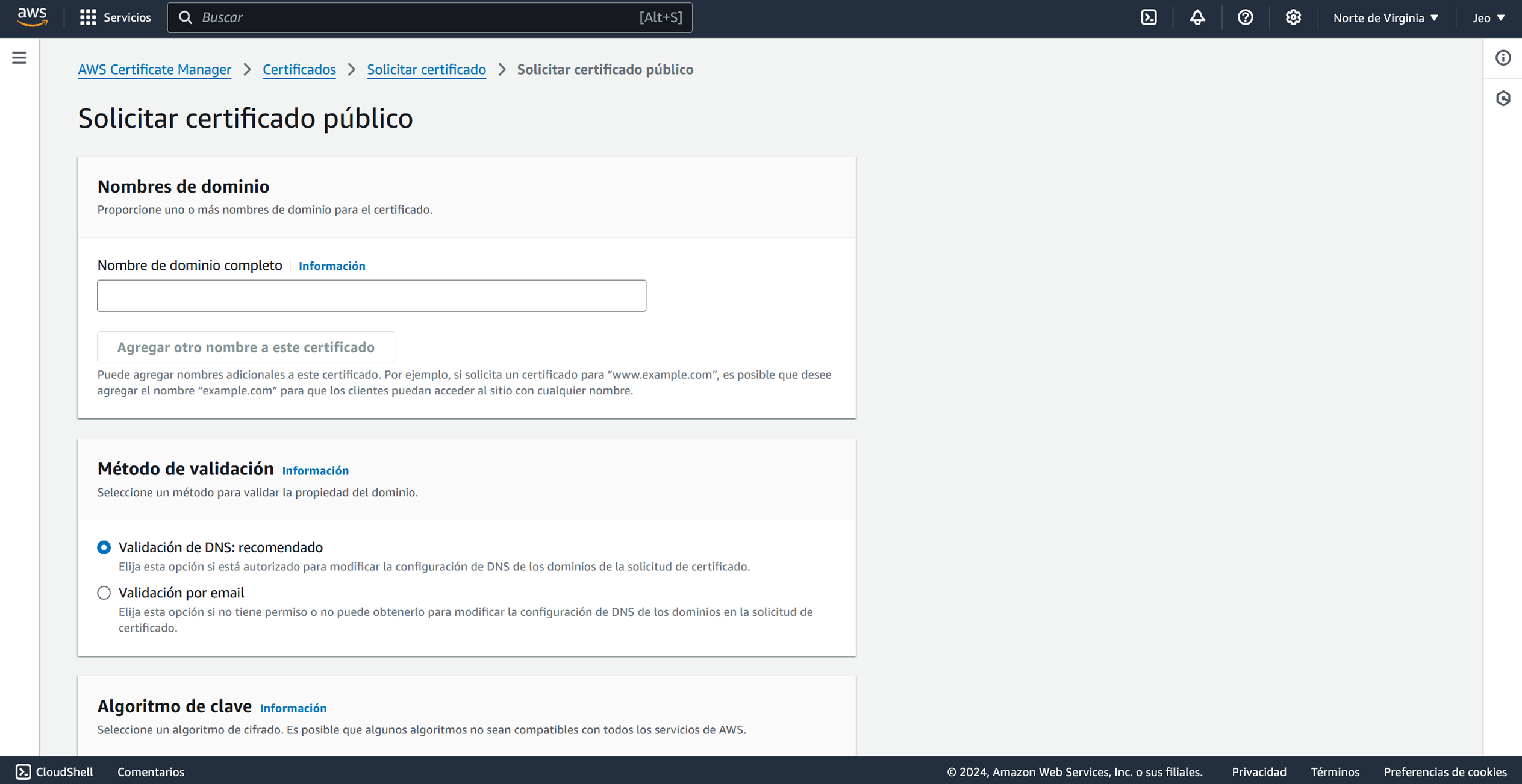1522x784 pixels.
Task: Select Validación de DNS radio button
Action: click(x=104, y=547)
